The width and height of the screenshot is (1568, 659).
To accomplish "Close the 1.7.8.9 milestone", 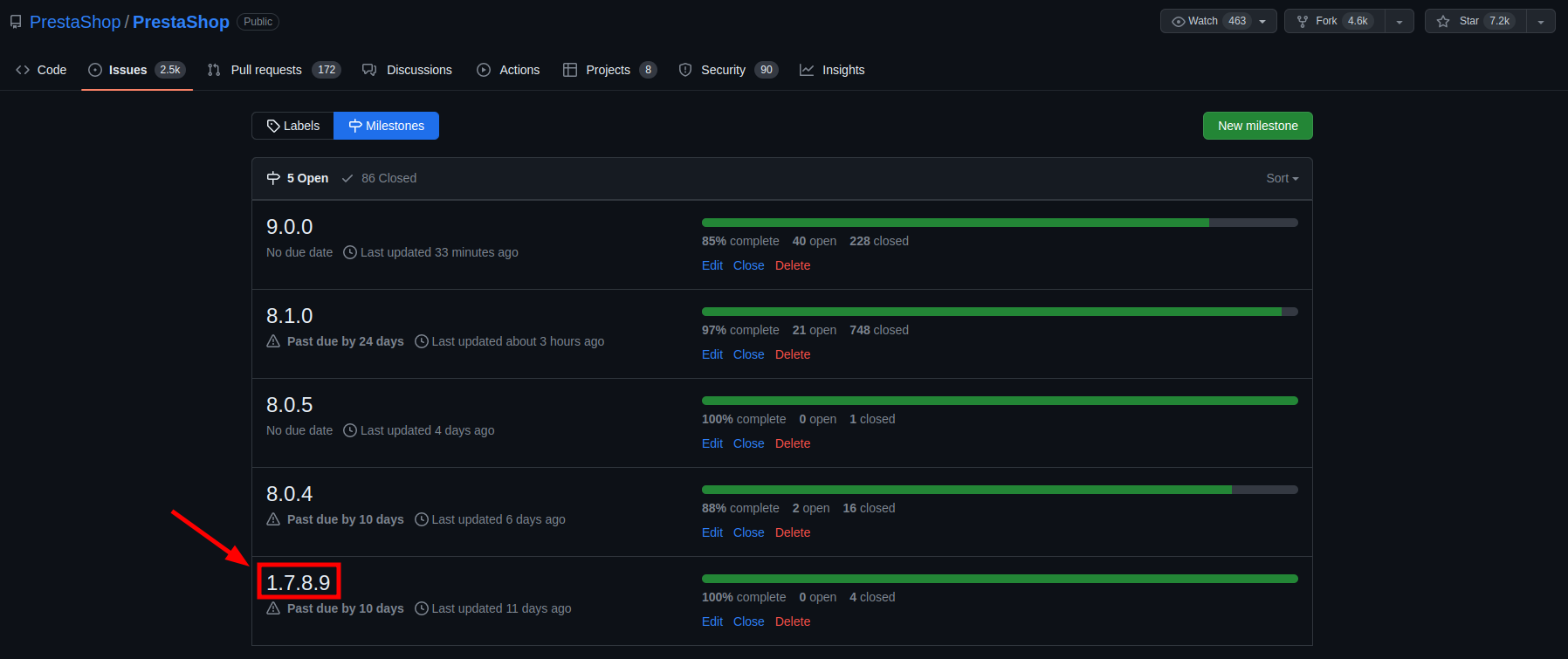I will pyautogui.click(x=749, y=621).
